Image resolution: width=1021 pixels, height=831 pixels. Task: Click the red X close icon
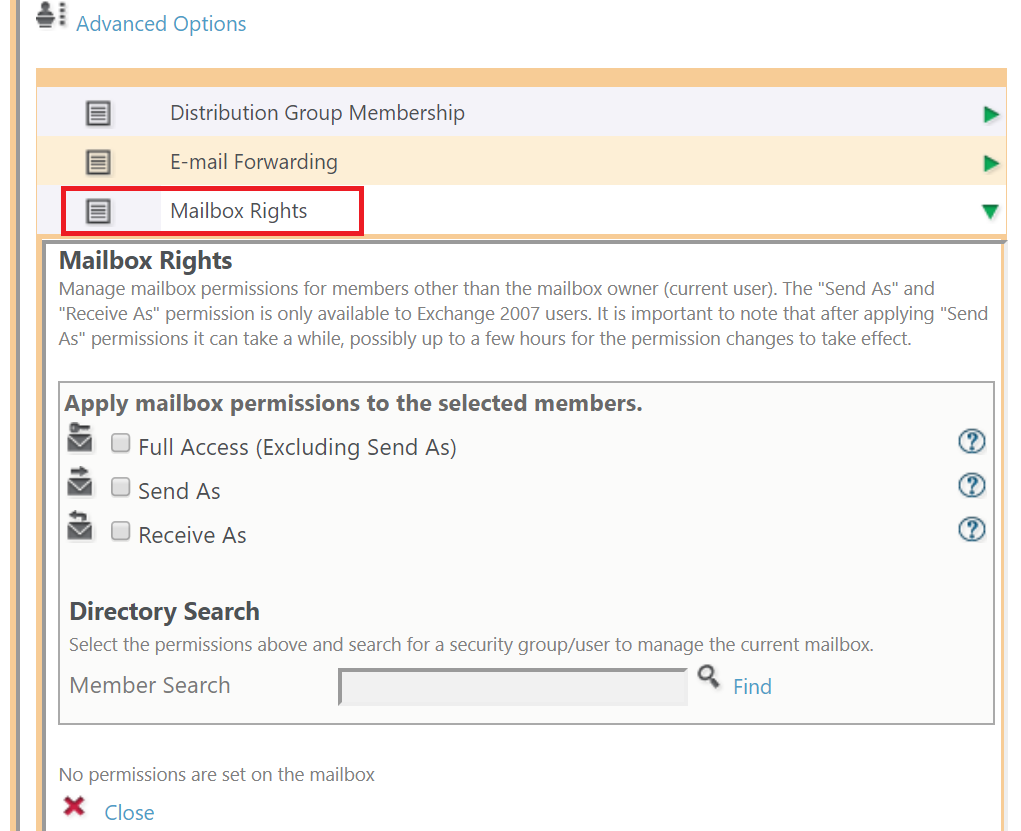[74, 806]
